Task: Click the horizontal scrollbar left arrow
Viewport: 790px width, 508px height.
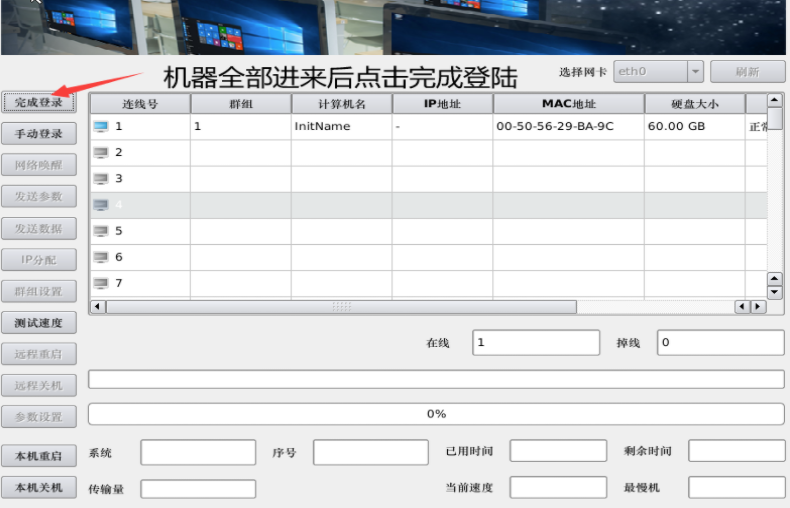Action: 98,306
